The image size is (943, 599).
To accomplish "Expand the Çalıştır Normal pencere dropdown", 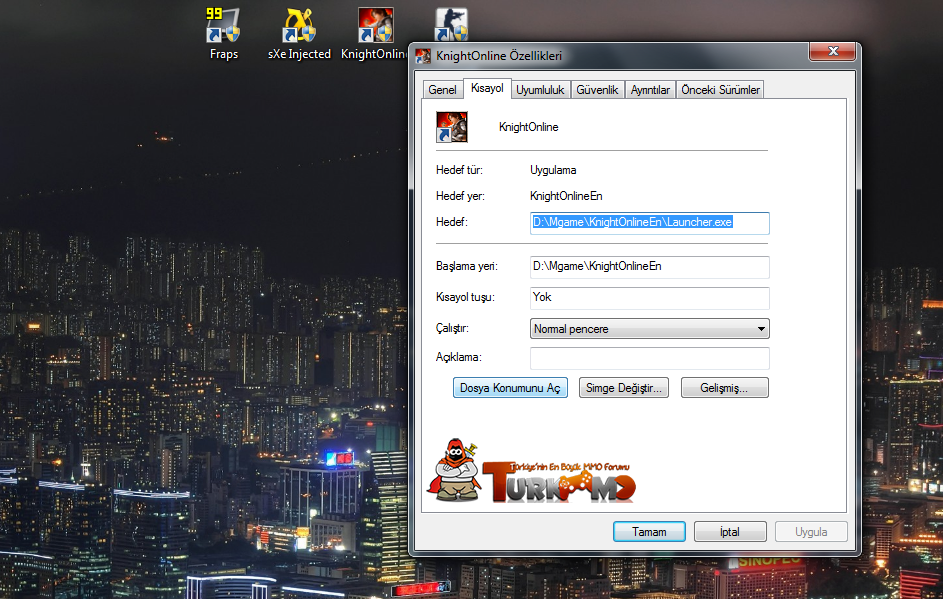I will pyautogui.click(x=650, y=329).
